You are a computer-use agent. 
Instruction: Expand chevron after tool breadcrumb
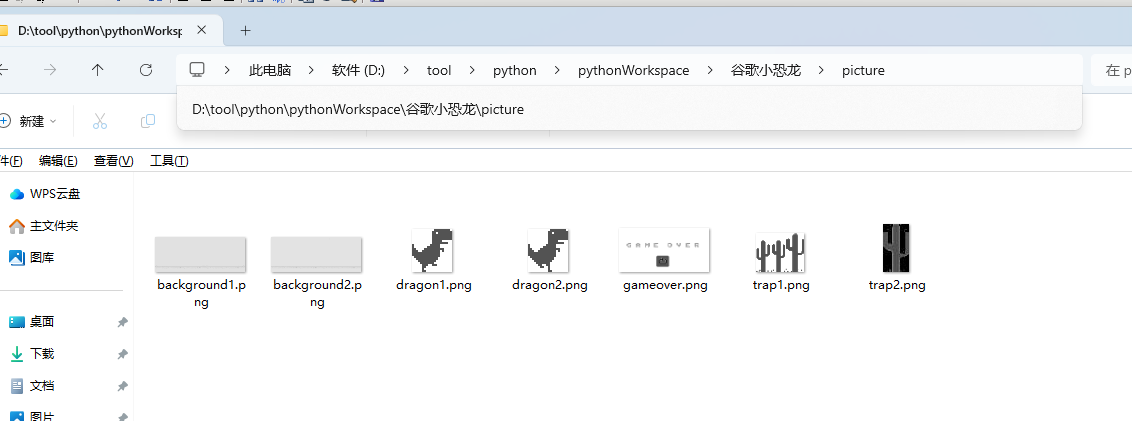click(x=472, y=70)
